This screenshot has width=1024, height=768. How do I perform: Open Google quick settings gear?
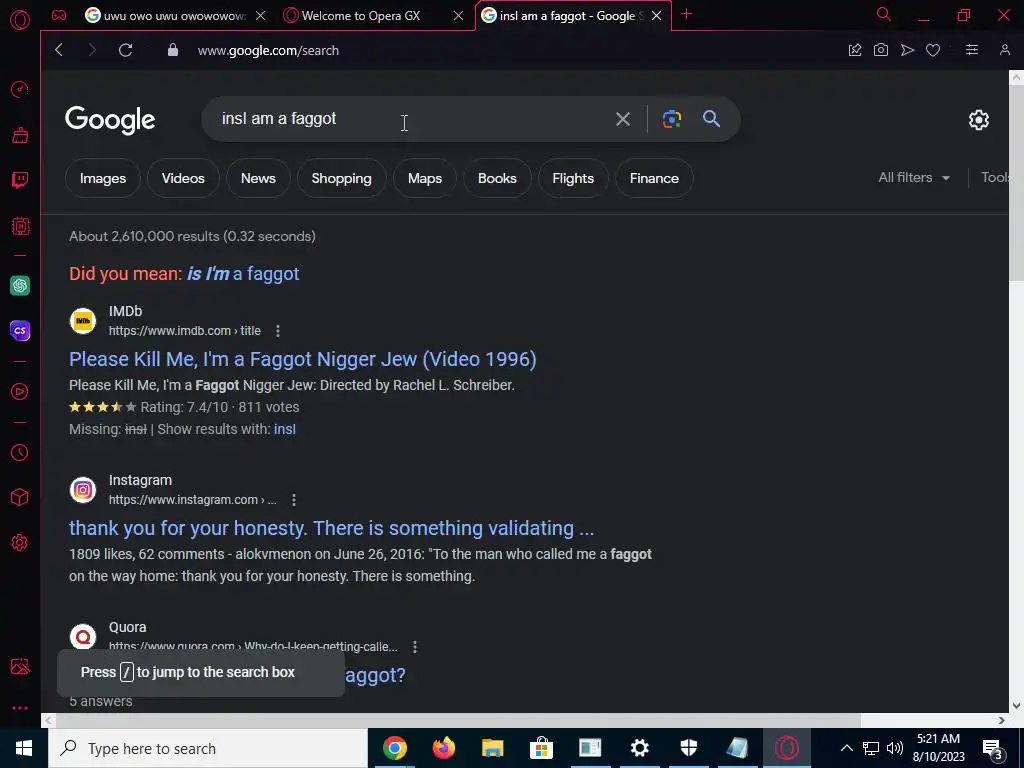[978, 120]
